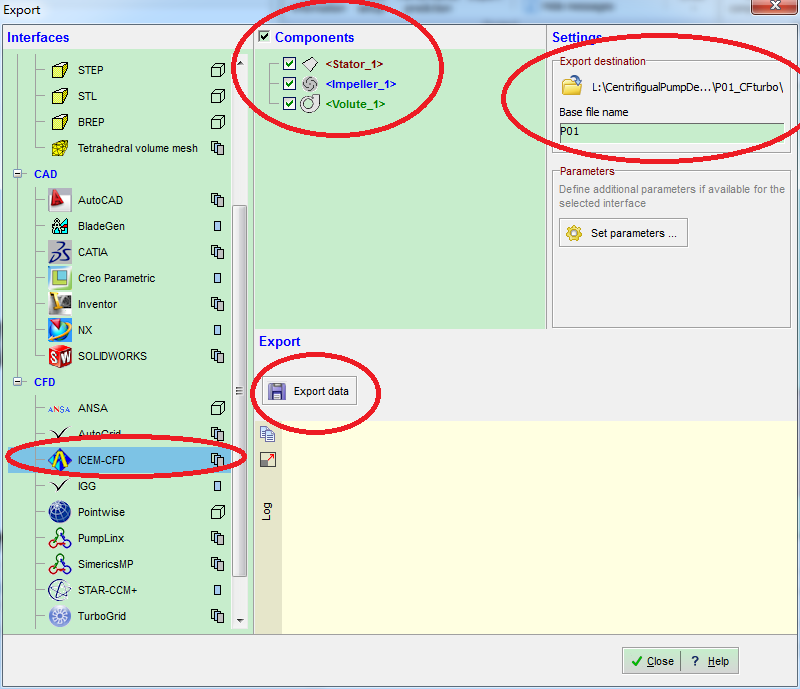Toggle the Components master checkbox
The image size is (800, 689).
264,37
